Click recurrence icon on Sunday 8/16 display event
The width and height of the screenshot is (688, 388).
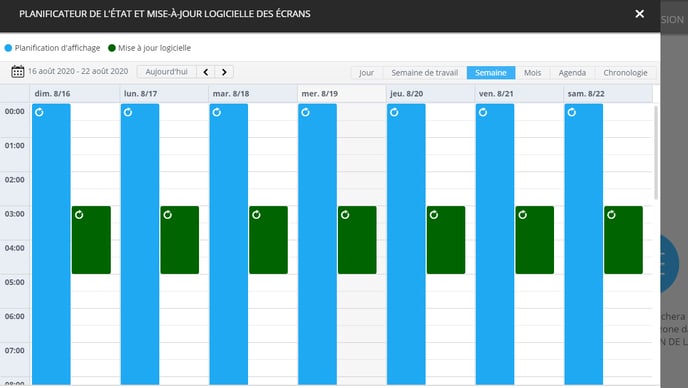pos(39,112)
